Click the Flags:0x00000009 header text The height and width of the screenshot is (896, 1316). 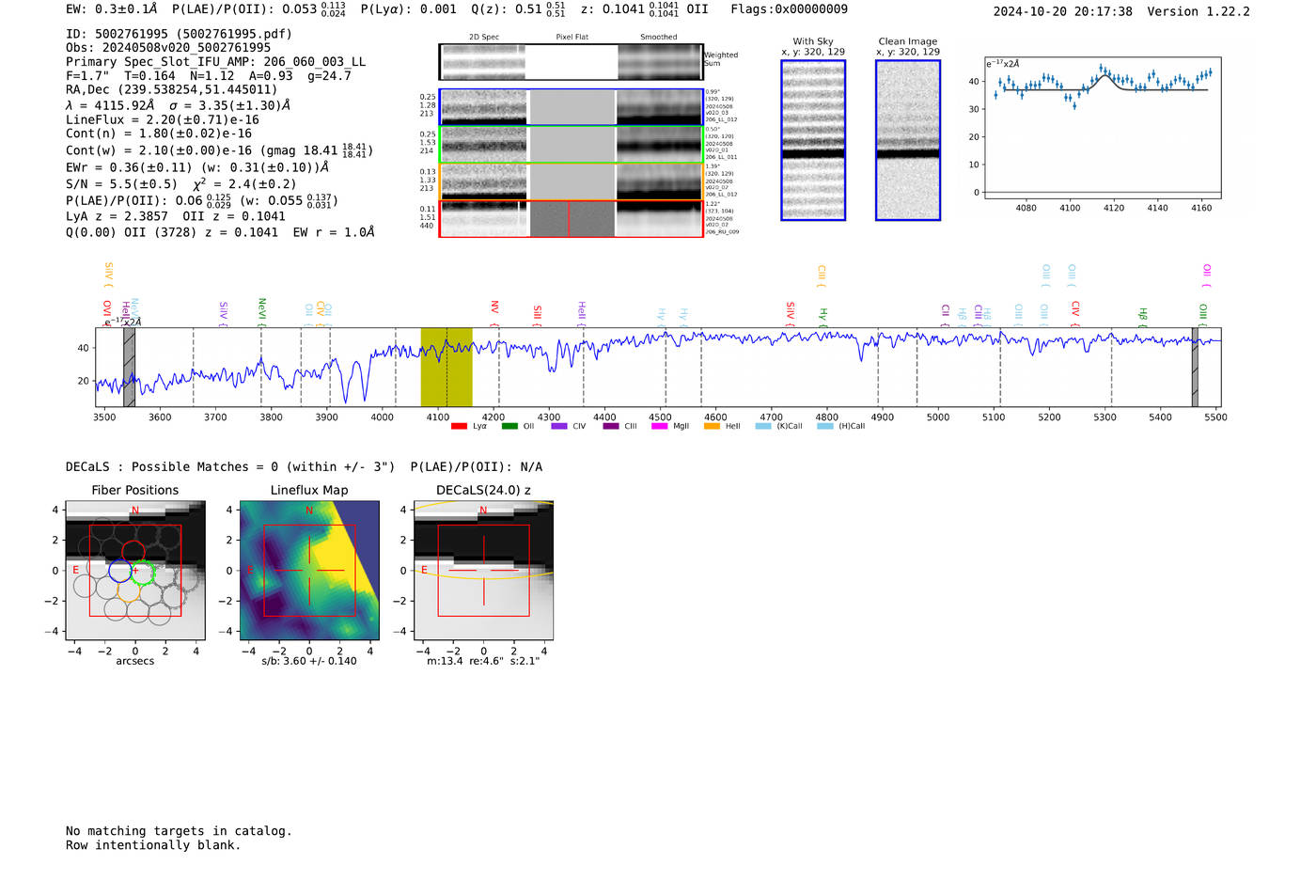(x=789, y=9)
